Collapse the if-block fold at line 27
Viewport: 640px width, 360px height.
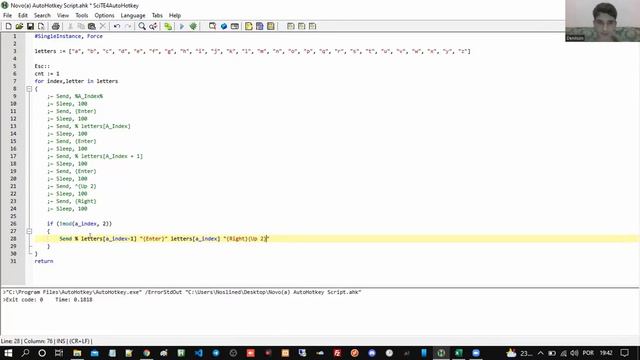click(x=29, y=231)
